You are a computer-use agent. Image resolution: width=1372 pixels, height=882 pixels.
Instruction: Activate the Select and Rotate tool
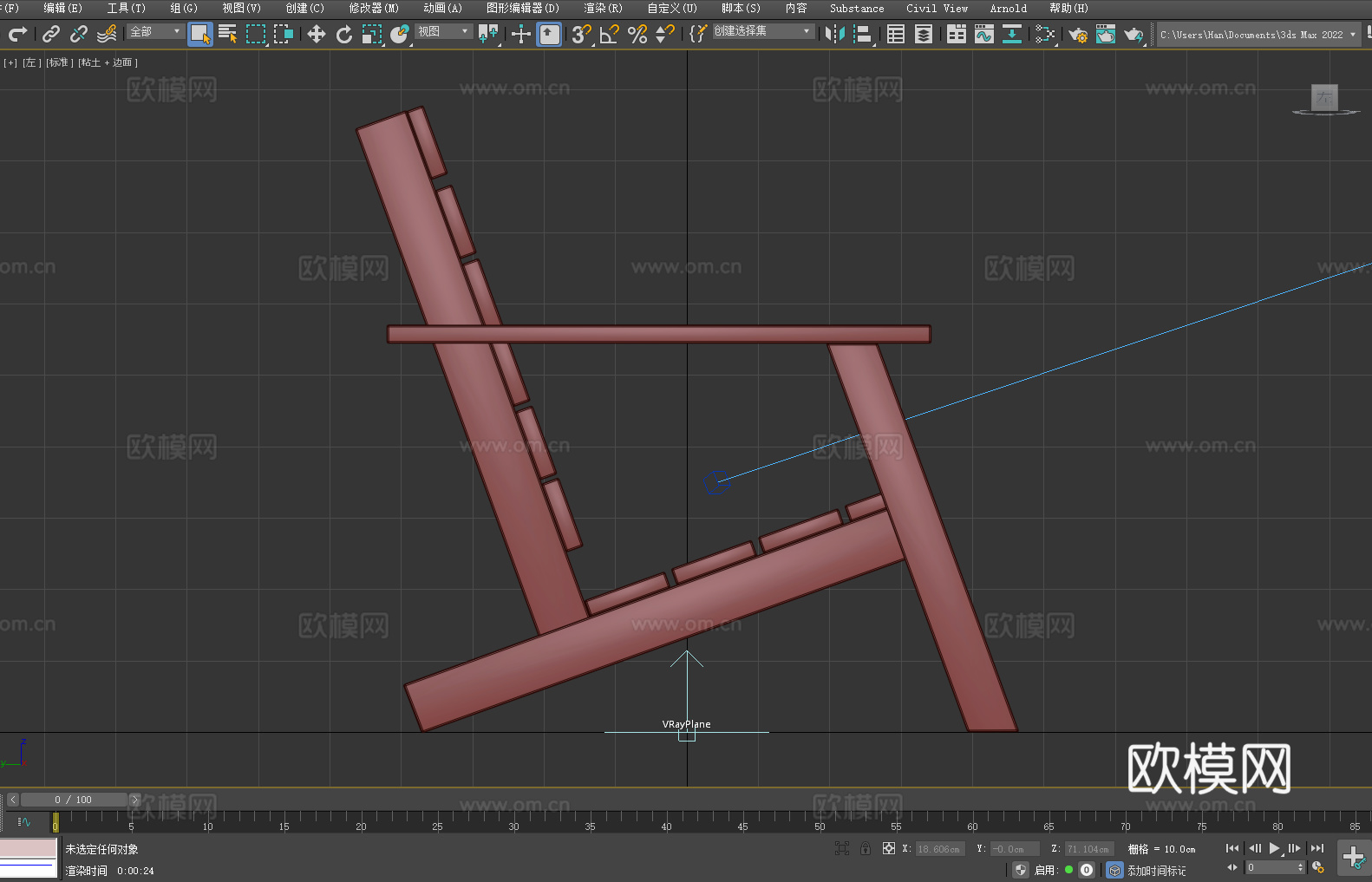[x=344, y=34]
